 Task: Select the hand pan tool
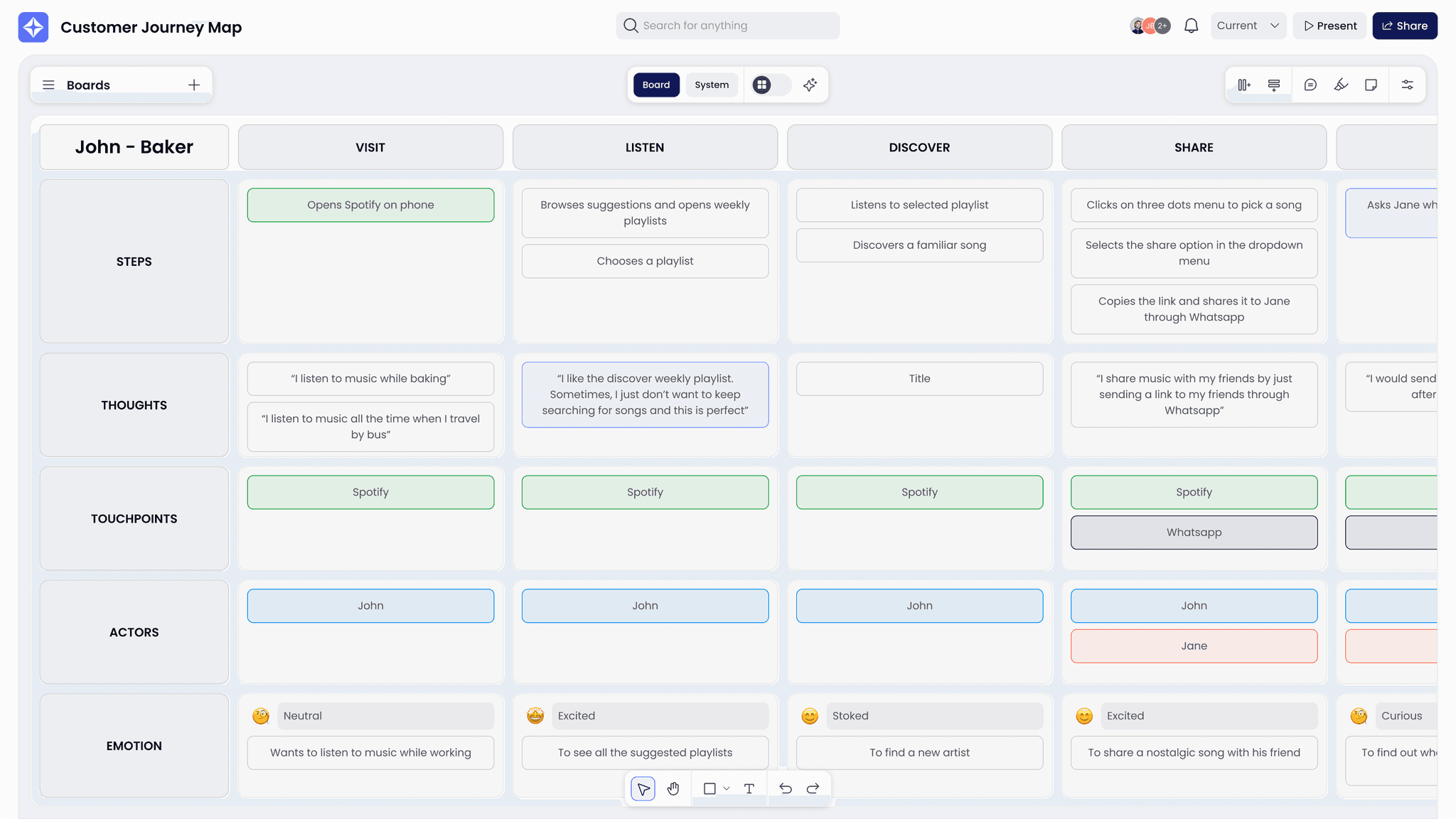point(673,788)
